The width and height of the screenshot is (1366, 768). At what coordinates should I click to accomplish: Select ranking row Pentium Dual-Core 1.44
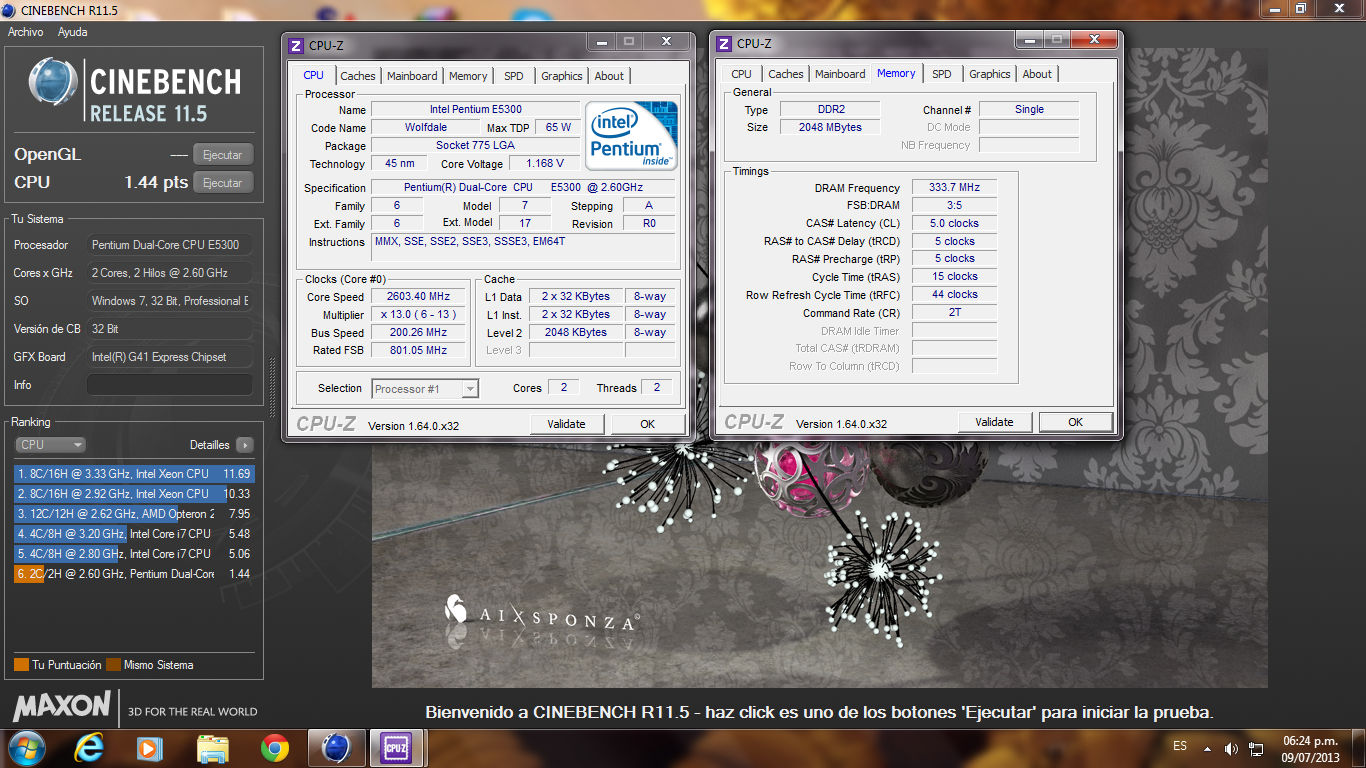coord(134,574)
